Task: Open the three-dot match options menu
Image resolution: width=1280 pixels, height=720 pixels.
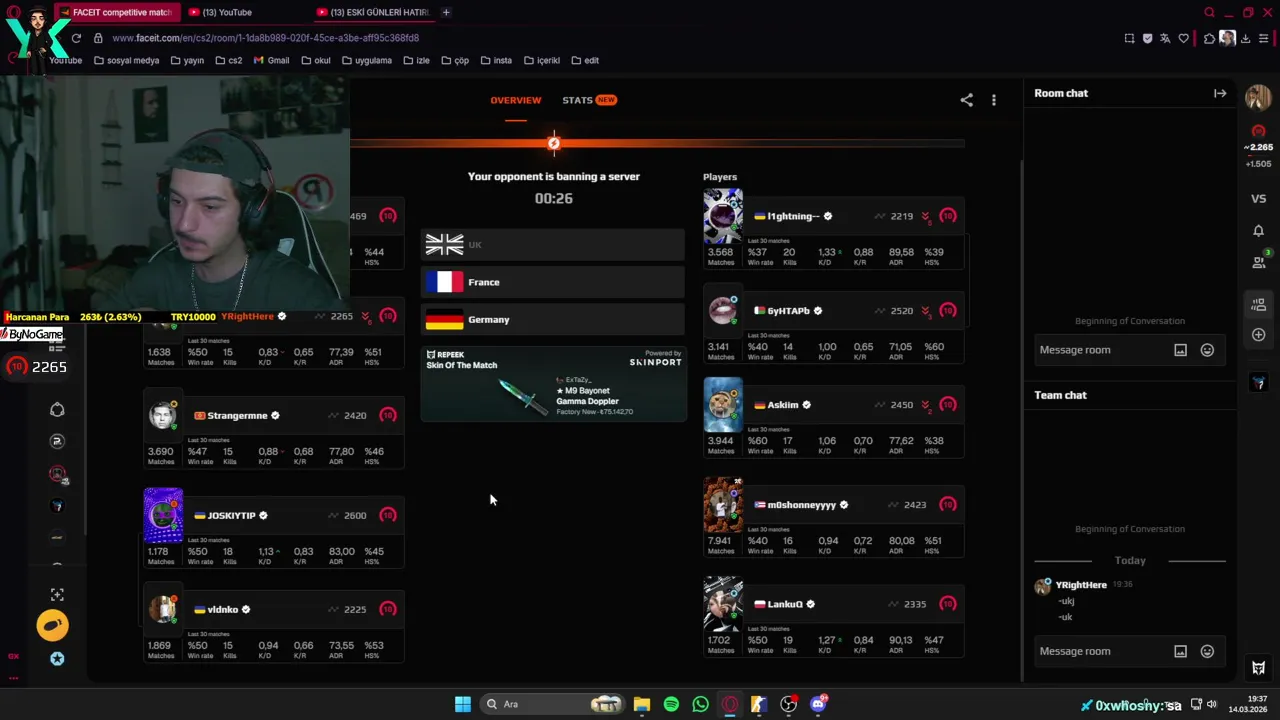Action: point(993,100)
